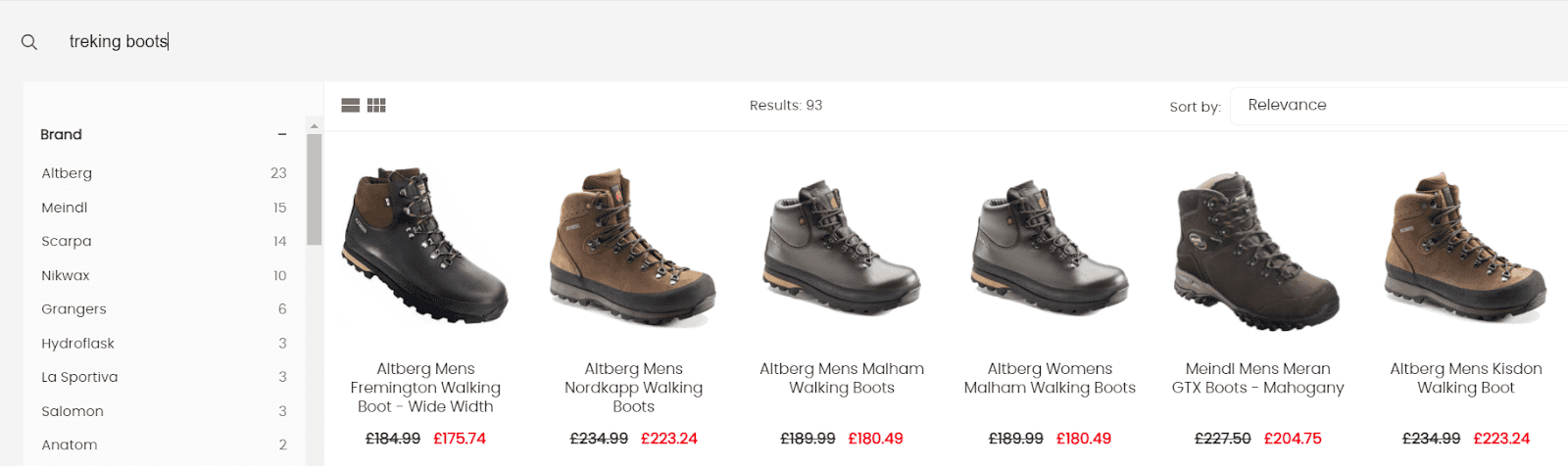Switch to list view layout

pos(350,106)
